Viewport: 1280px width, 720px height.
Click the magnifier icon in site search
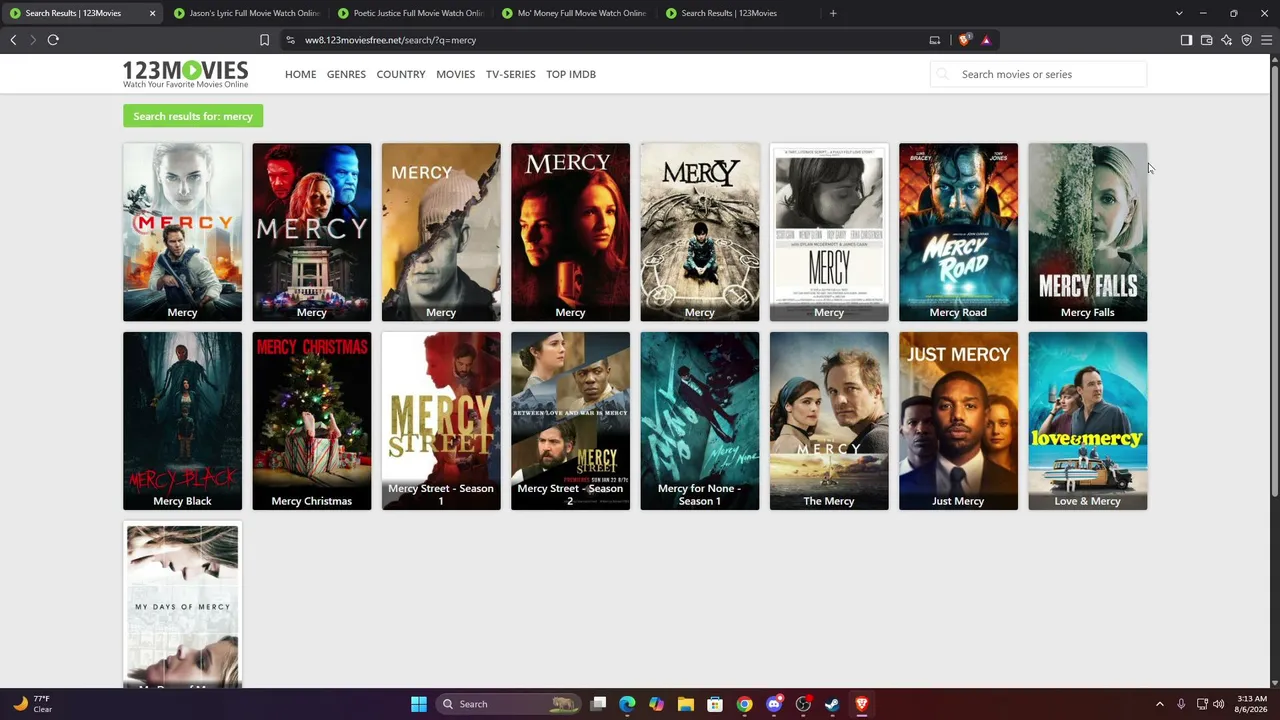pyautogui.click(x=942, y=74)
